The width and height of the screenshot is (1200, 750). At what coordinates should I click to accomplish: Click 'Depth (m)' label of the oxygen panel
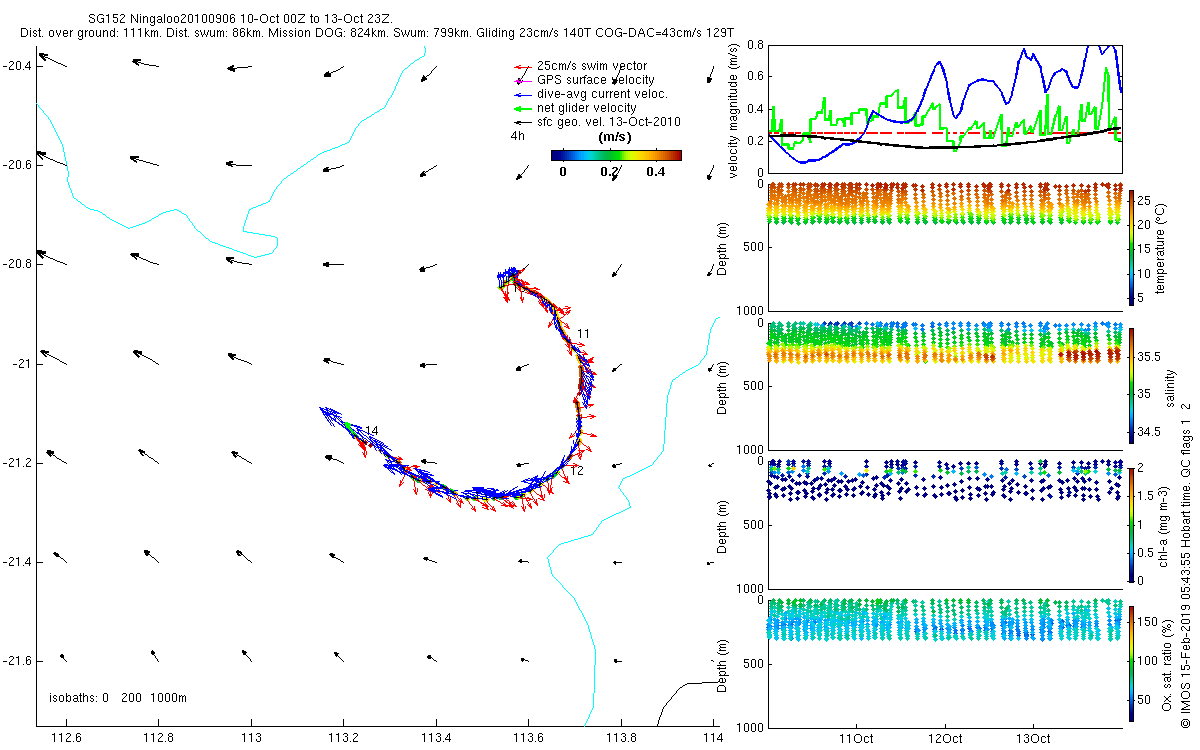(724, 665)
